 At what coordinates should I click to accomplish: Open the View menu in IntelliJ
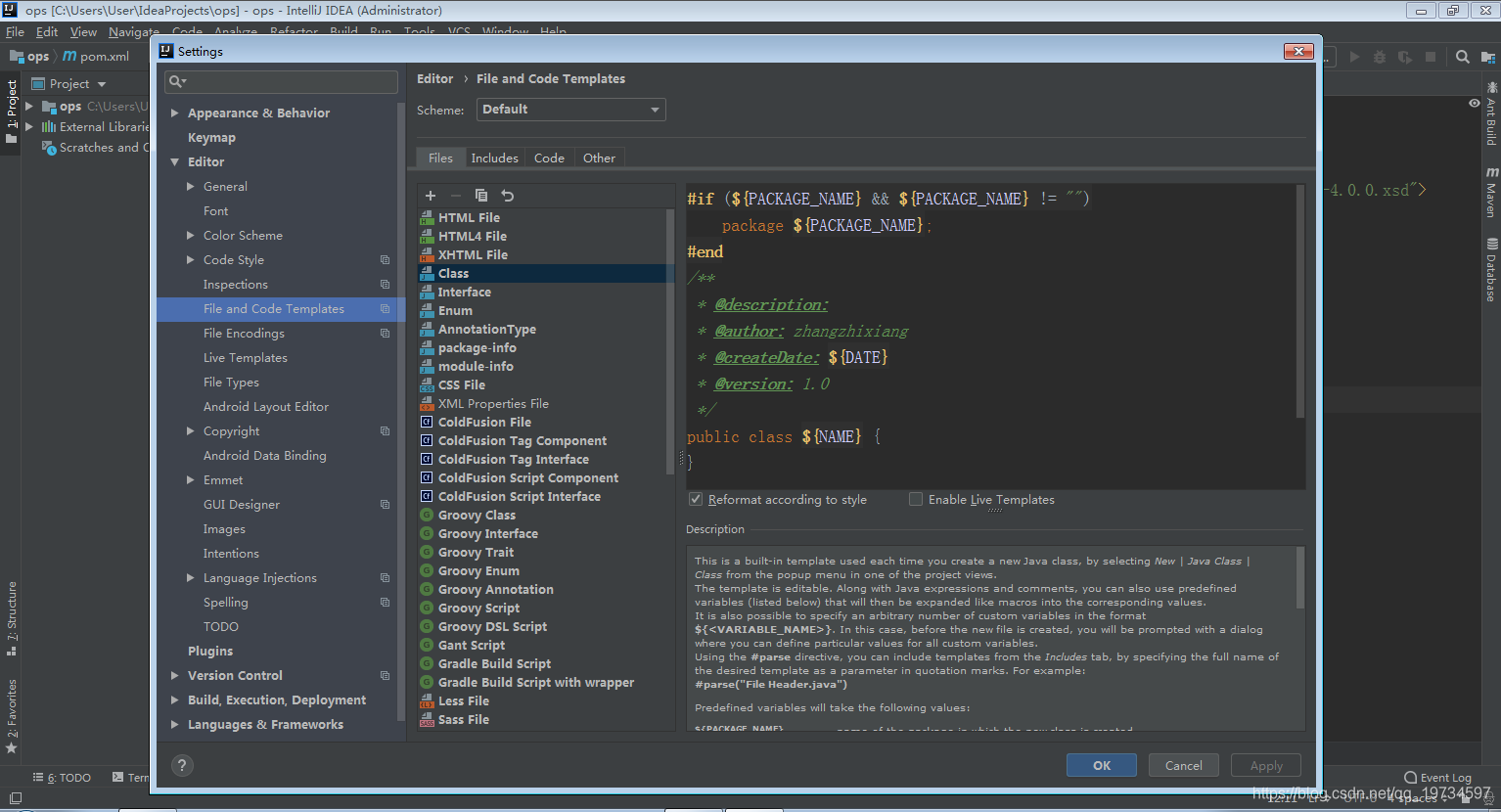(83, 31)
